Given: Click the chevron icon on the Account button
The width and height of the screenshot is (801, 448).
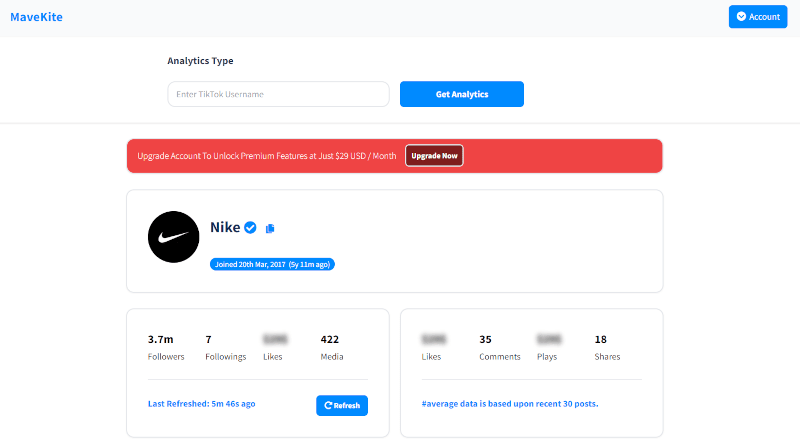Looking at the screenshot, I should pyautogui.click(x=741, y=17).
